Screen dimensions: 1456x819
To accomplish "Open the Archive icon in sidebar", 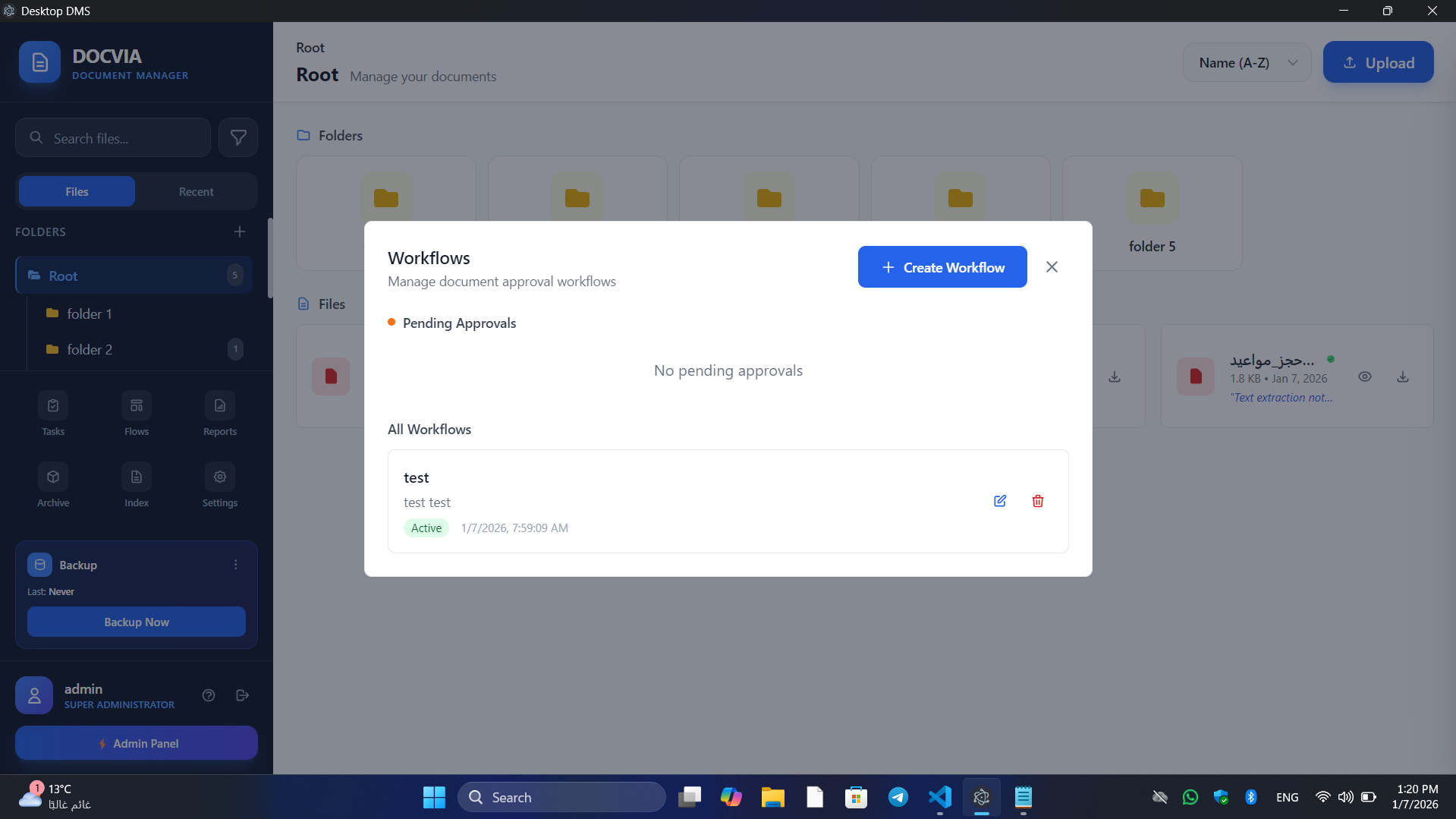I will (x=53, y=477).
